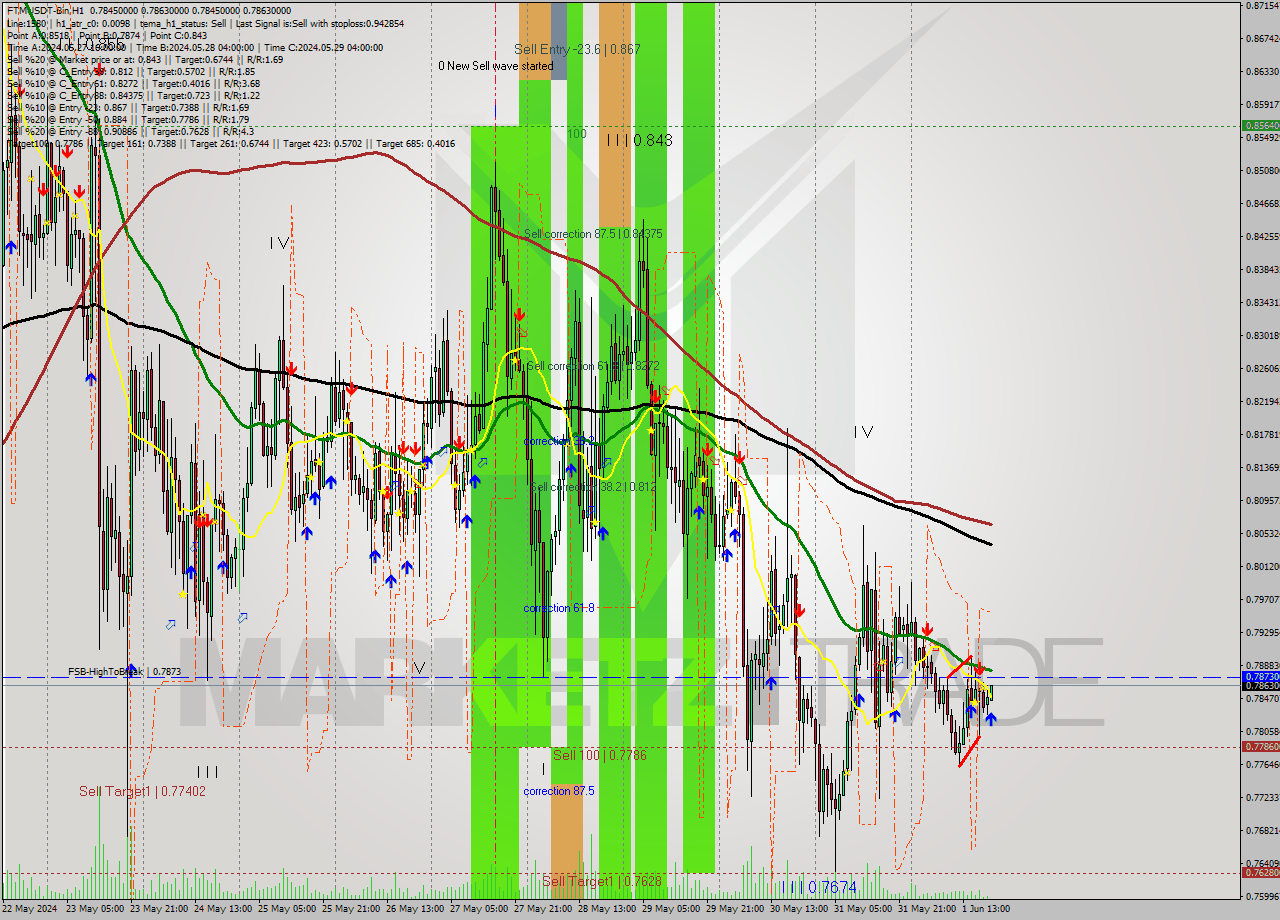Click the blue 'correction 87.5' label
1280x920 pixels.
click(559, 791)
